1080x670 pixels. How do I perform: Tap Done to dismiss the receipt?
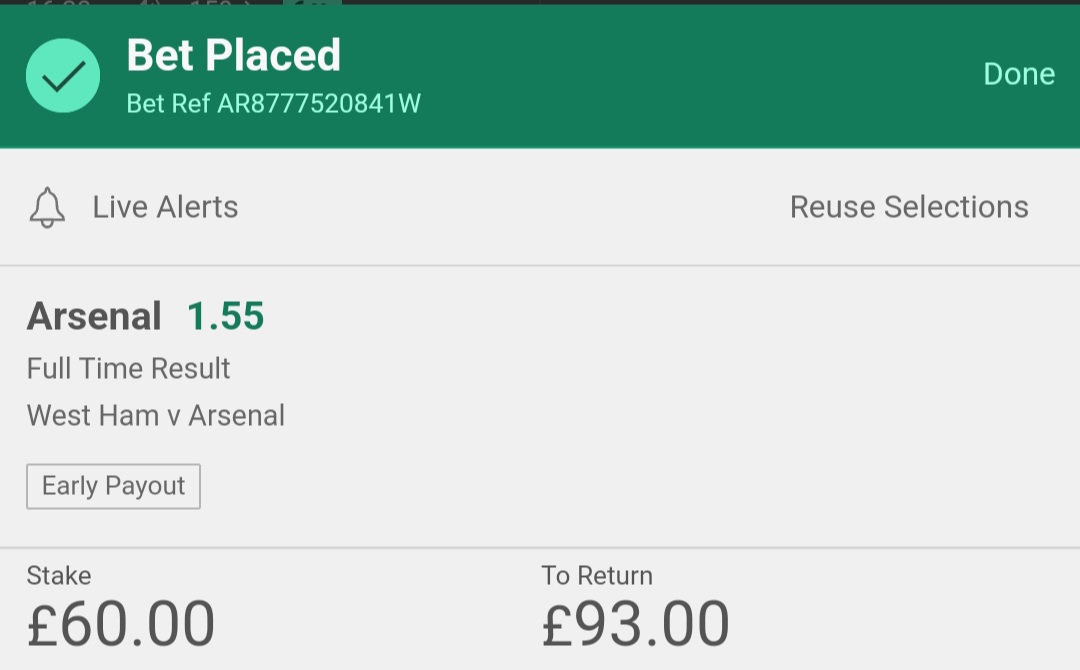pos(1019,74)
